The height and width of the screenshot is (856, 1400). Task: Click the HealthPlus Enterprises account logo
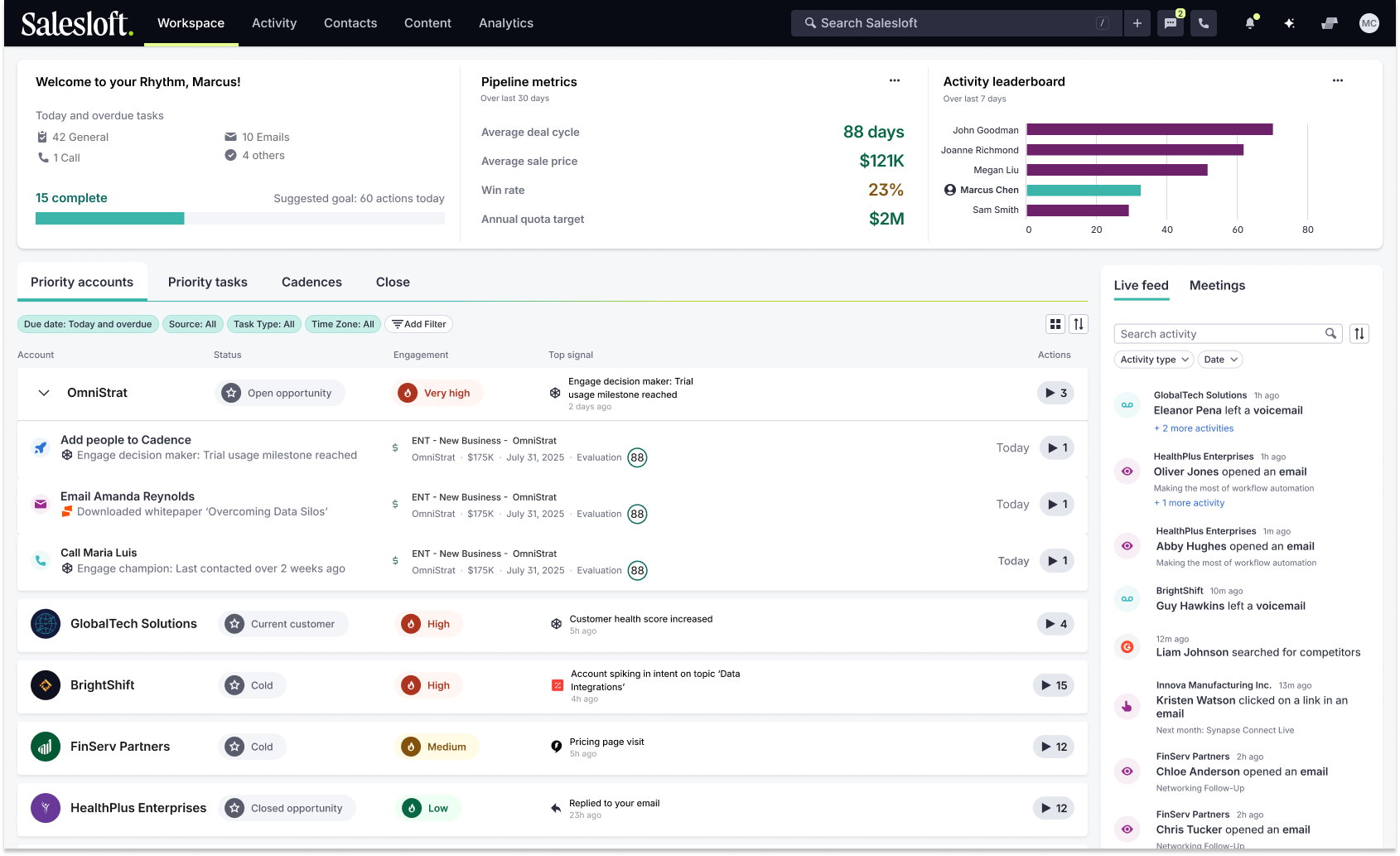(46, 808)
